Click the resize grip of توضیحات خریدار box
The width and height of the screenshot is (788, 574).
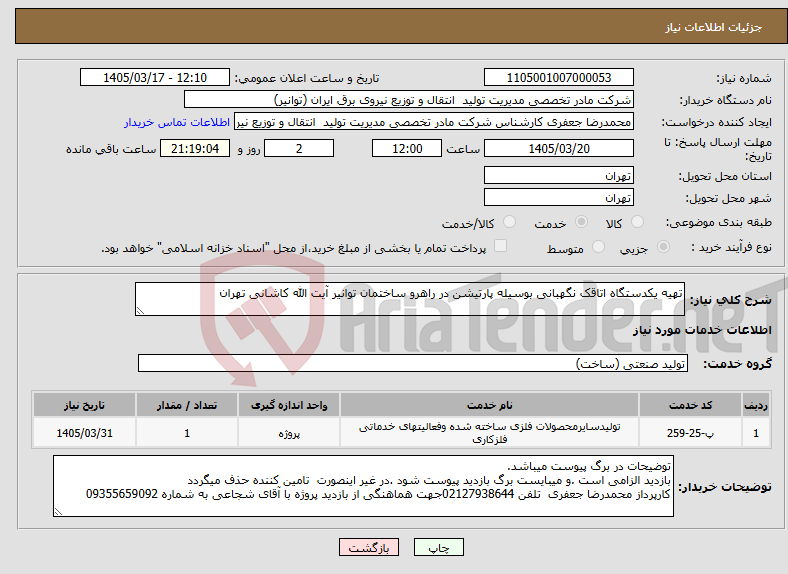click(58, 511)
